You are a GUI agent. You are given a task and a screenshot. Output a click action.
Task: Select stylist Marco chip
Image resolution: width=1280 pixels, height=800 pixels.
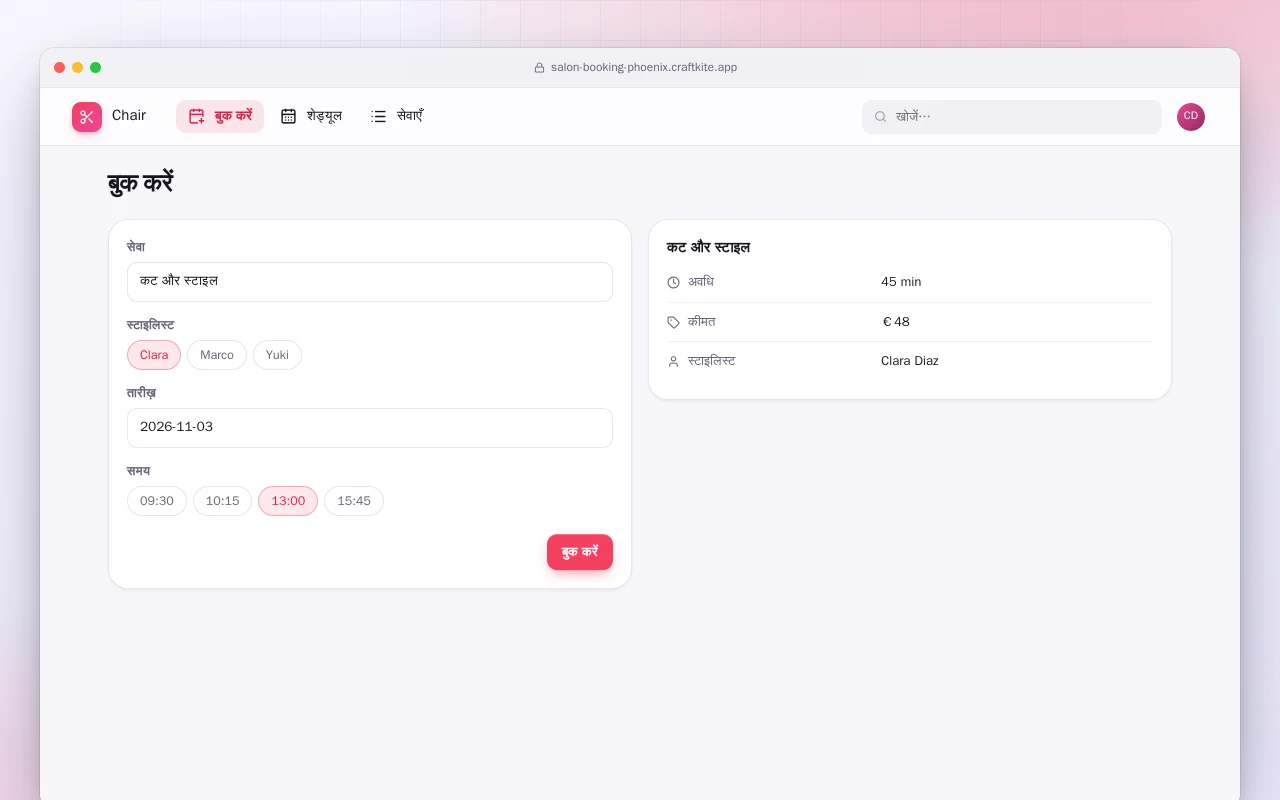click(217, 355)
